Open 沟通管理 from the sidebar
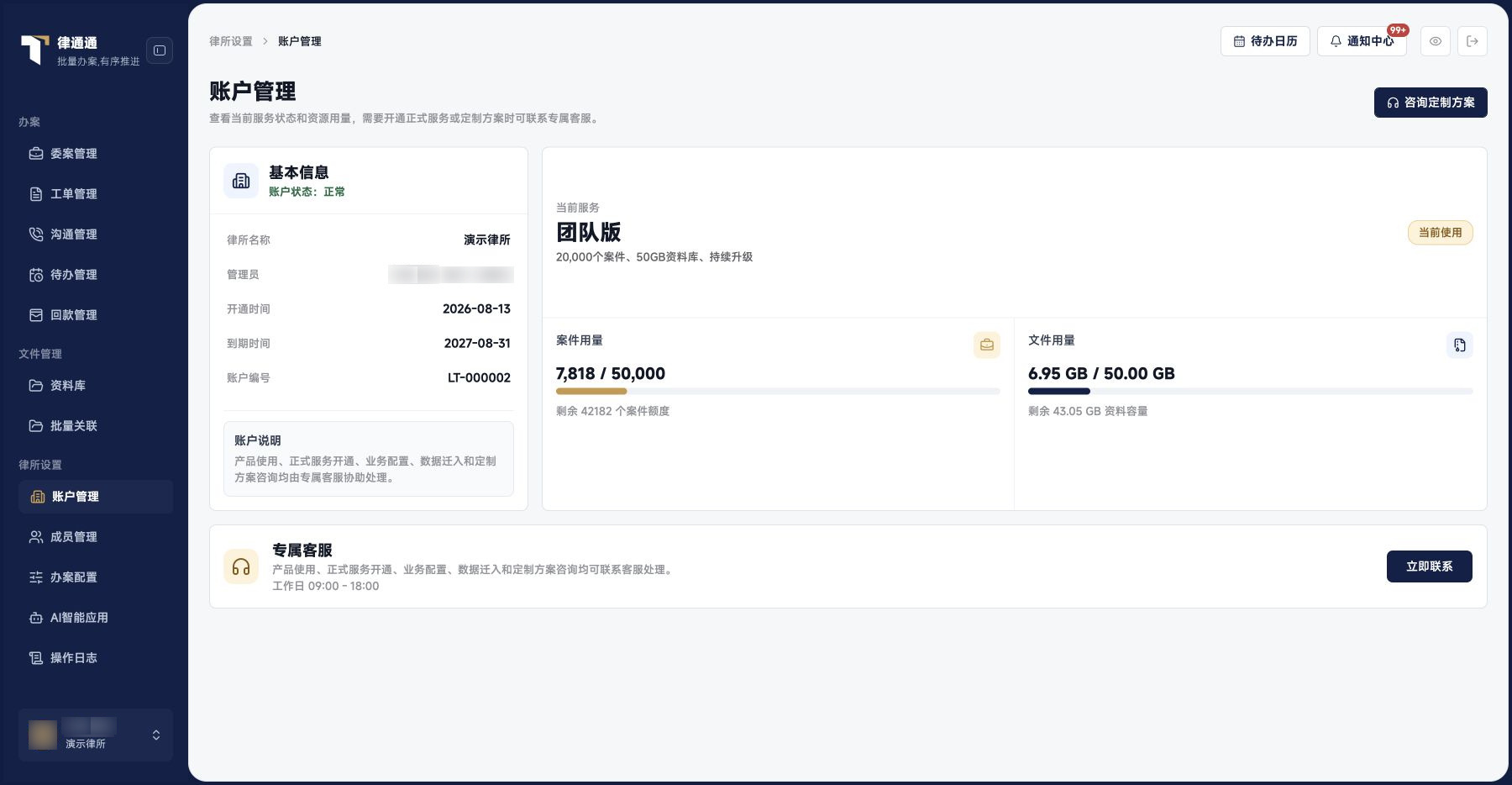The width and height of the screenshot is (1512, 785). pos(96,234)
